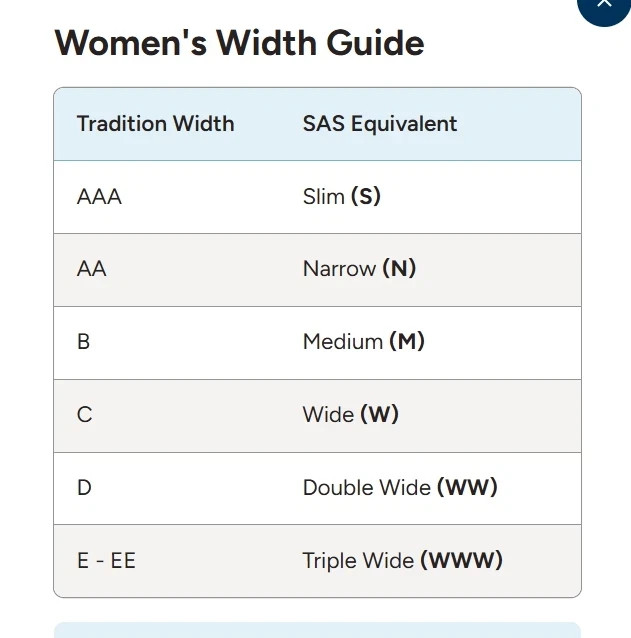
Task: Click the D width cell
Action: [x=84, y=487]
